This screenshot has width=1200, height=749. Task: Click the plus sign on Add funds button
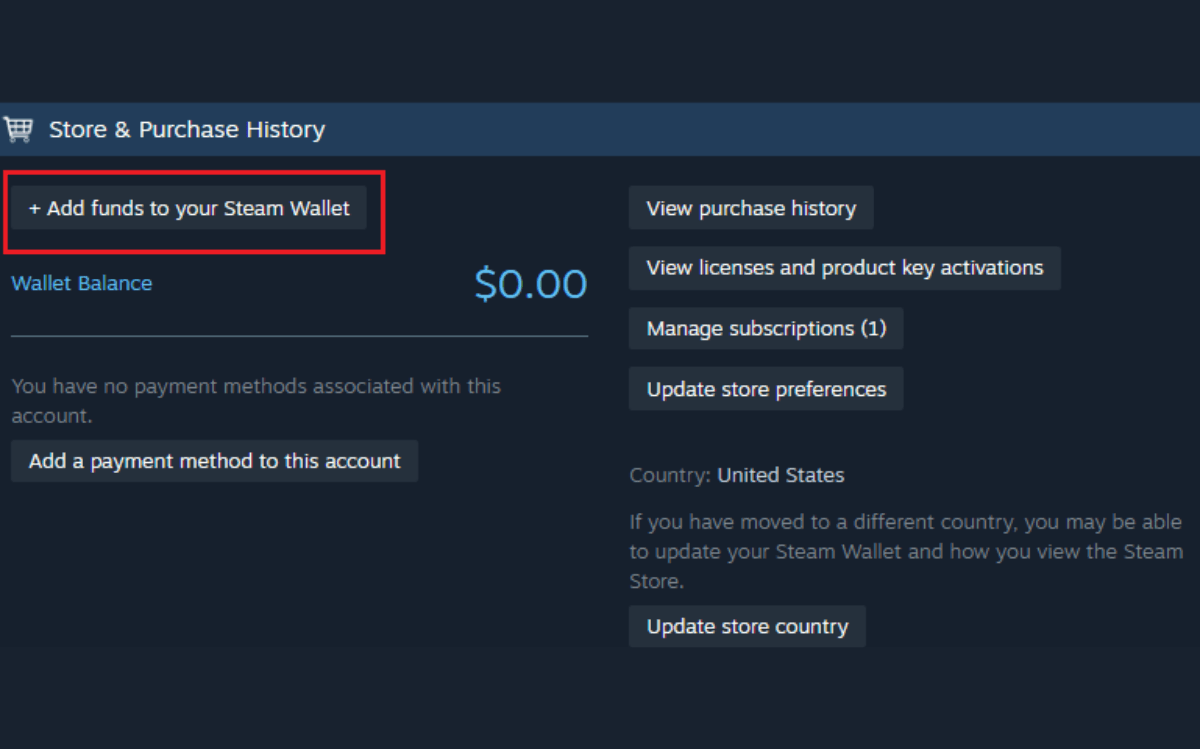tap(34, 209)
